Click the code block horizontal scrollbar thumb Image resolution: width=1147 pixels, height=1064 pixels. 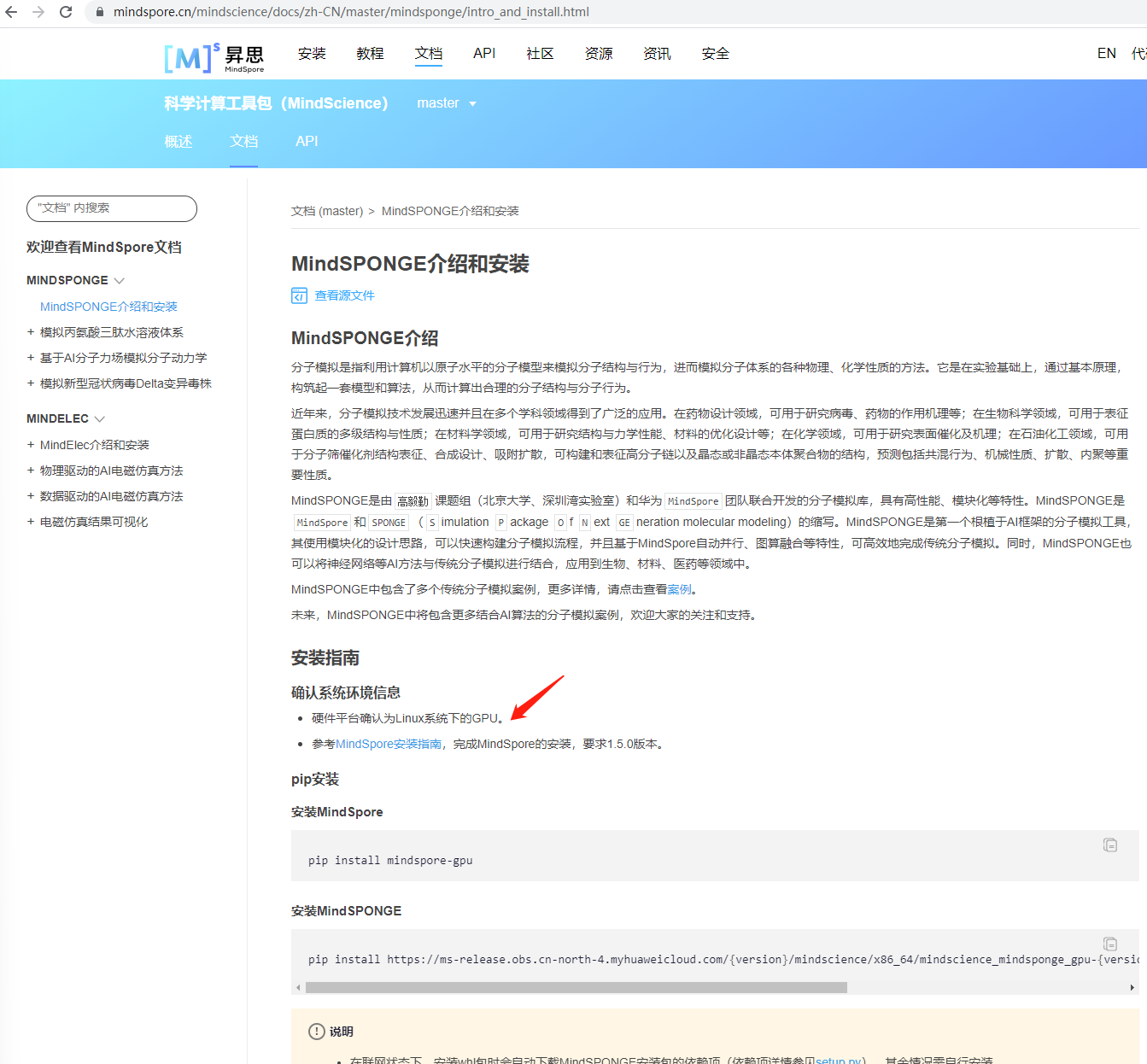[x=576, y=987]
